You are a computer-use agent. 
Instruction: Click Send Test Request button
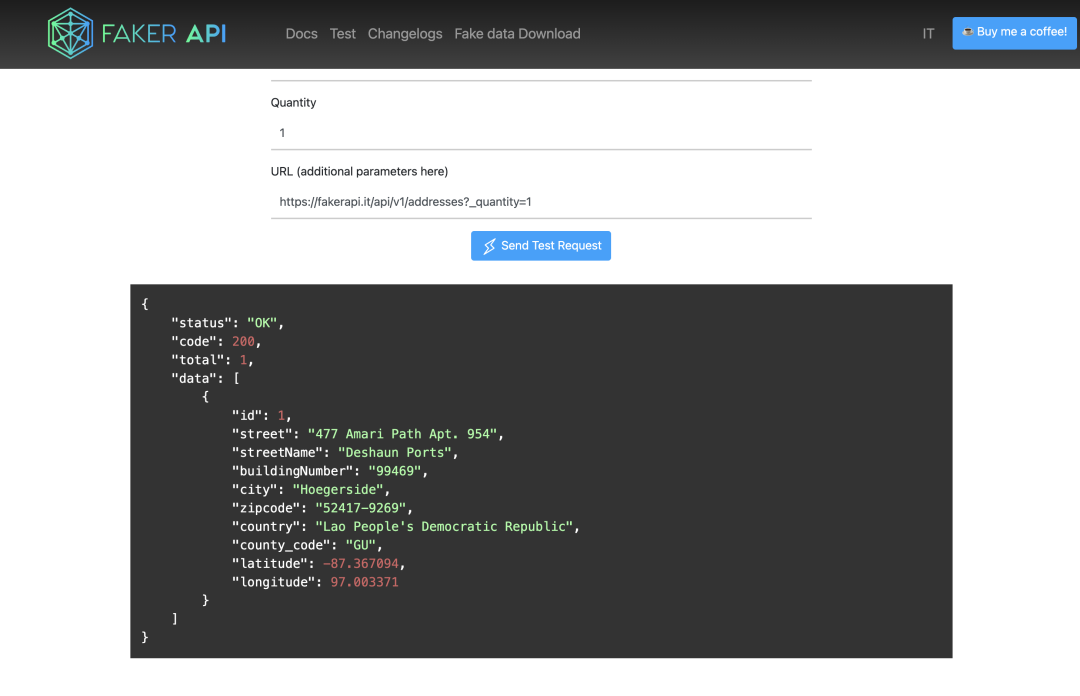[541, 245]
